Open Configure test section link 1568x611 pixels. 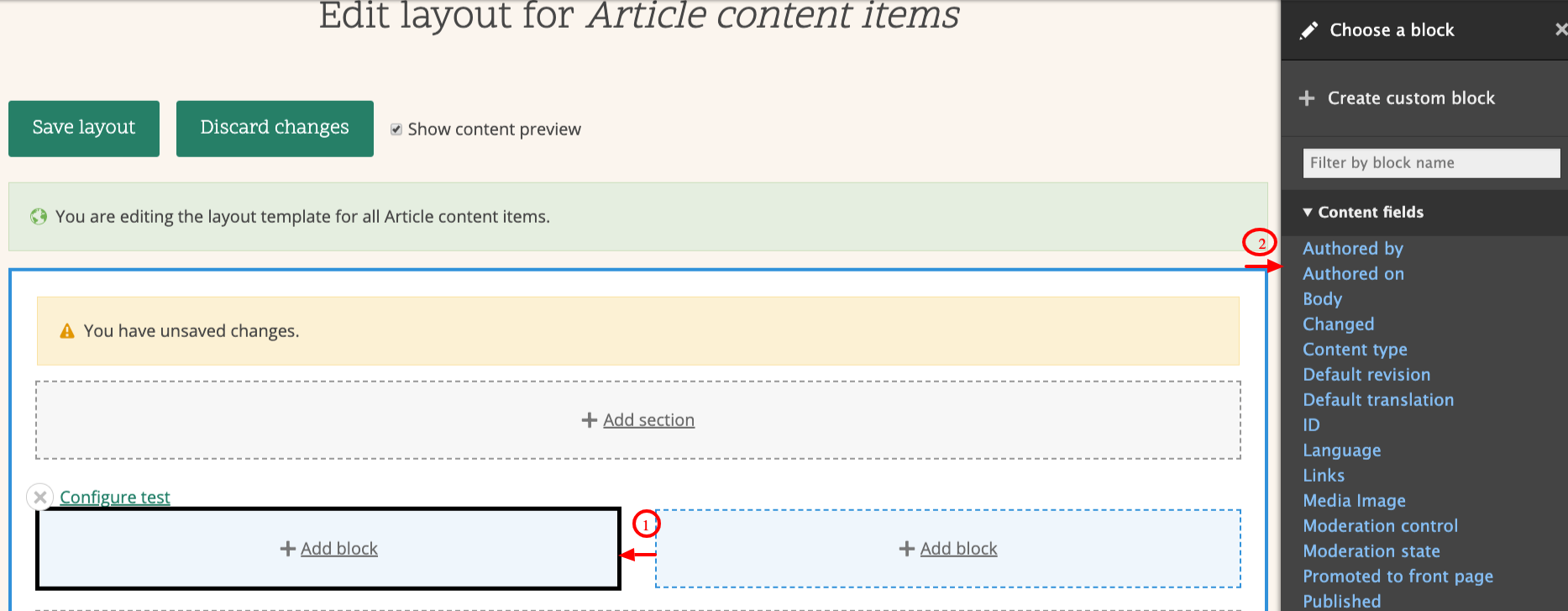(x=115, y=498)
